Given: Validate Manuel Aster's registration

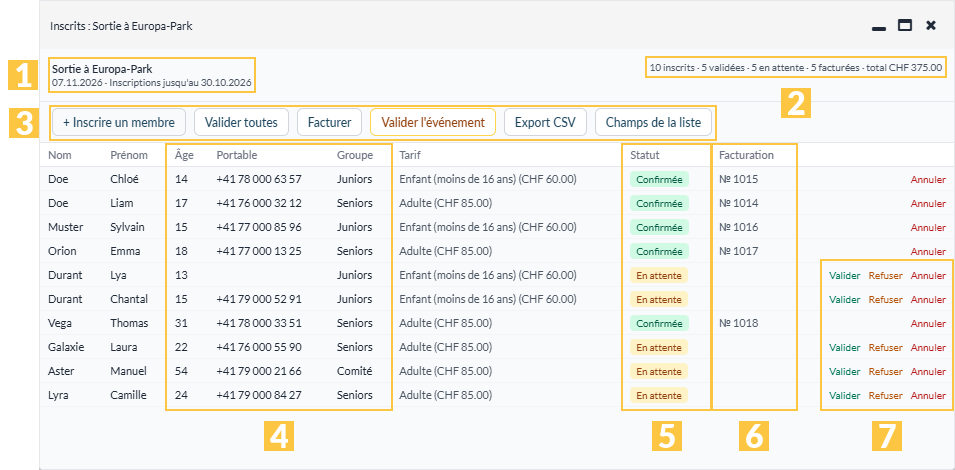Looking at the screenshot, I should (x=844, y=371).
